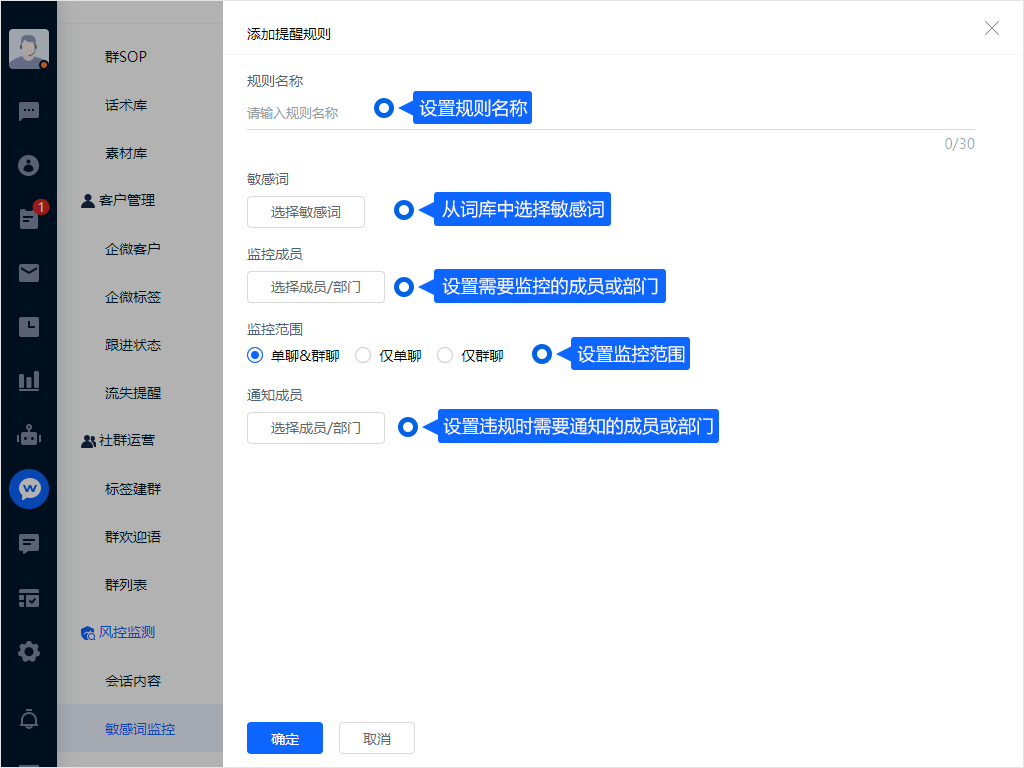The width and height of the screenshot is (1024, 768).
Task: Open 企微客户 in the side menu
Action: coord(133,249)
